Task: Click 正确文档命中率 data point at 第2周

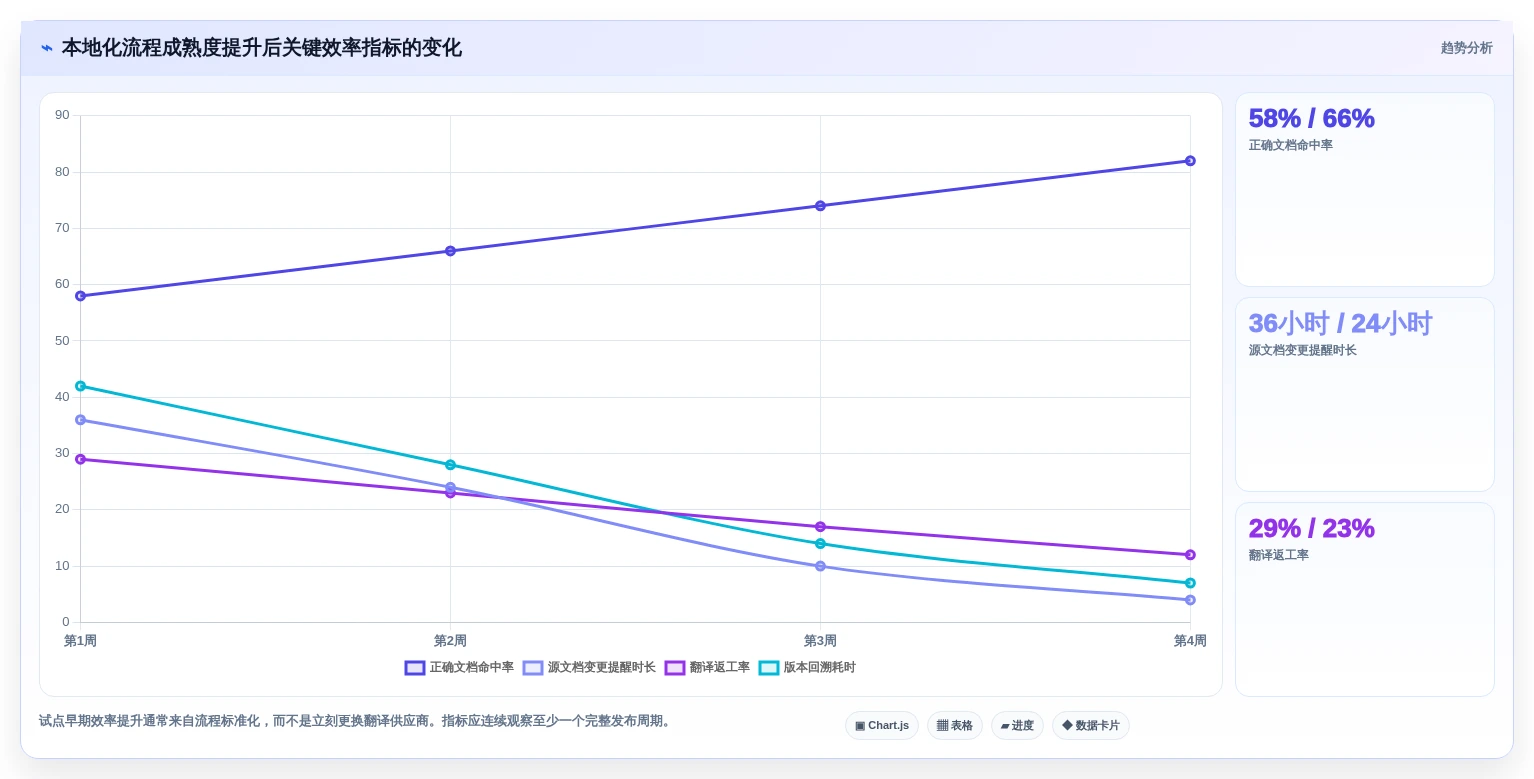Action: pyautogui.click(x=450, y=251)
